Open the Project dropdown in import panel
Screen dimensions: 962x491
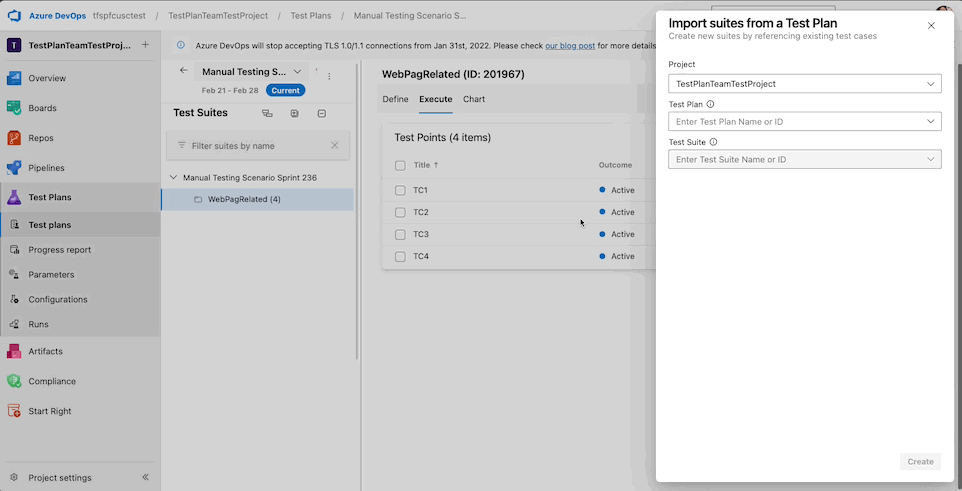point(805,83)
